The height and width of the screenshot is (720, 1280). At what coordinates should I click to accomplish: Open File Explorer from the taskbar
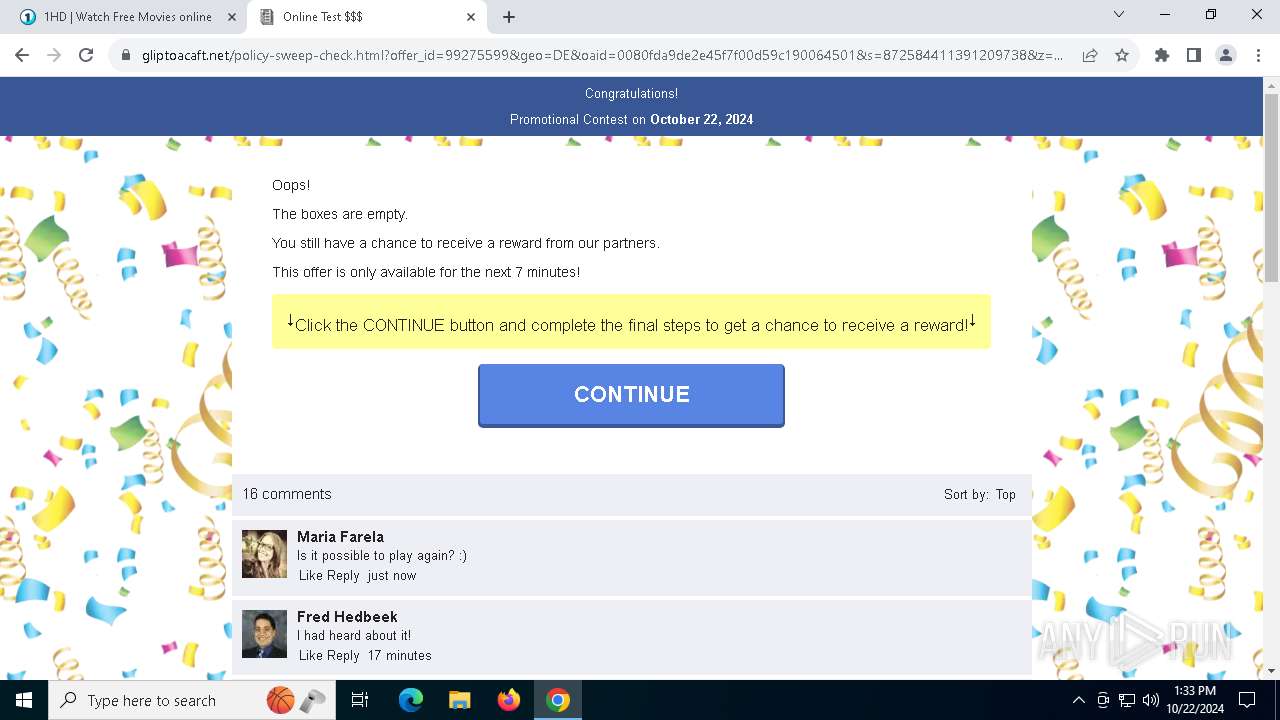pos(459,700)
